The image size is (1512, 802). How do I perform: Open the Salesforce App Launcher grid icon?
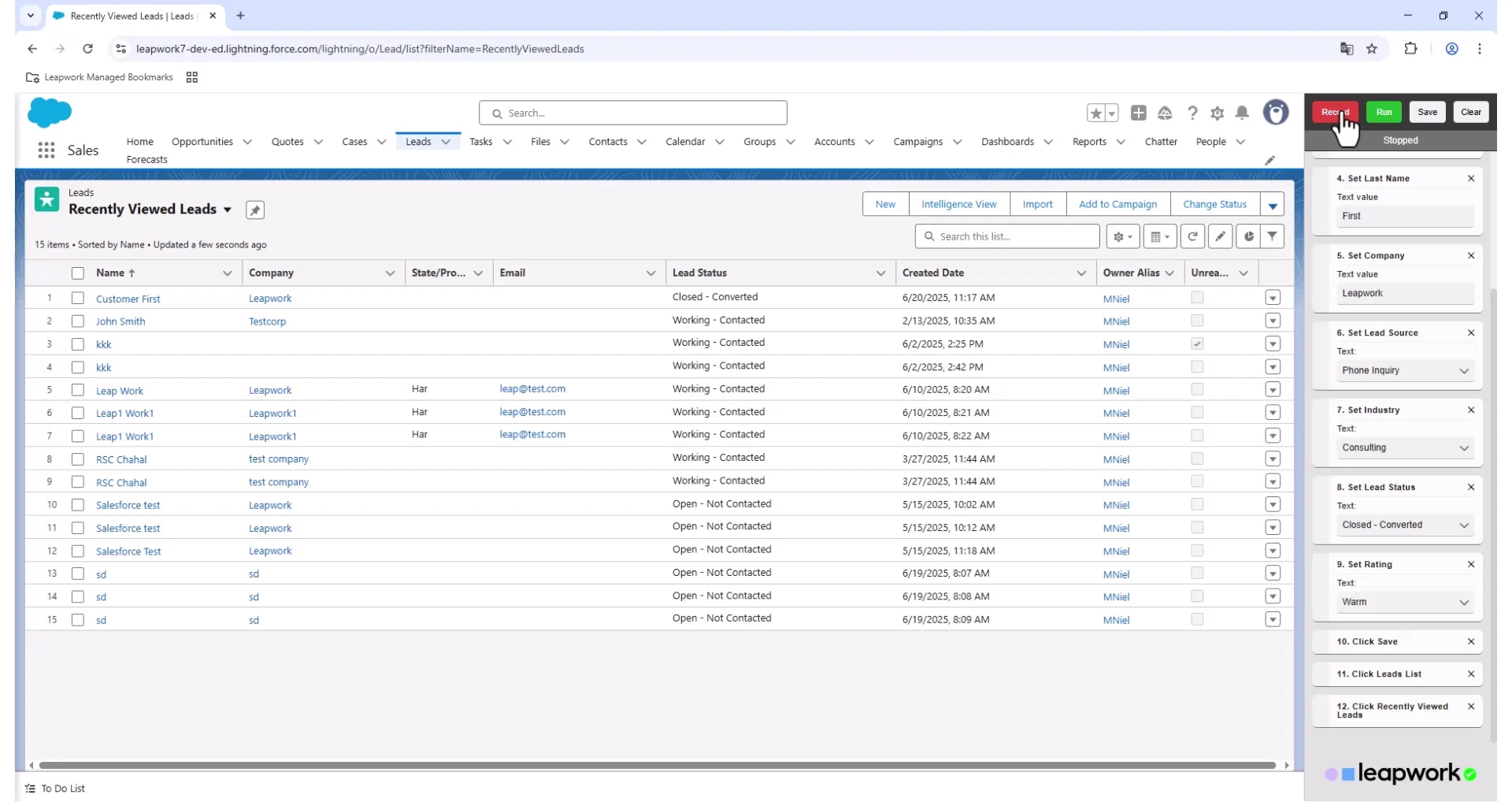tap(46, 150)
